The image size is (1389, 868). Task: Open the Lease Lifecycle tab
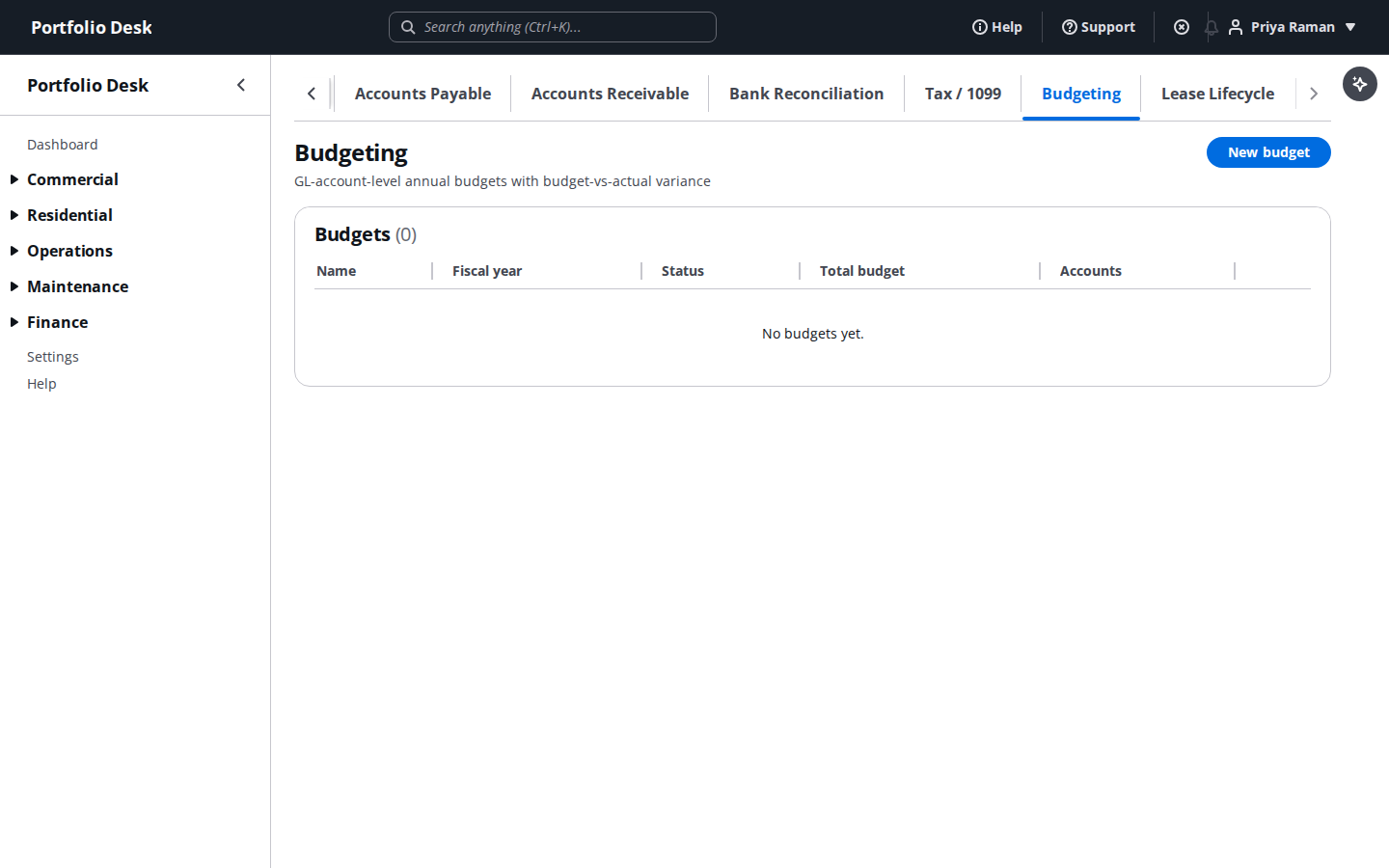tap(1217, 94)
